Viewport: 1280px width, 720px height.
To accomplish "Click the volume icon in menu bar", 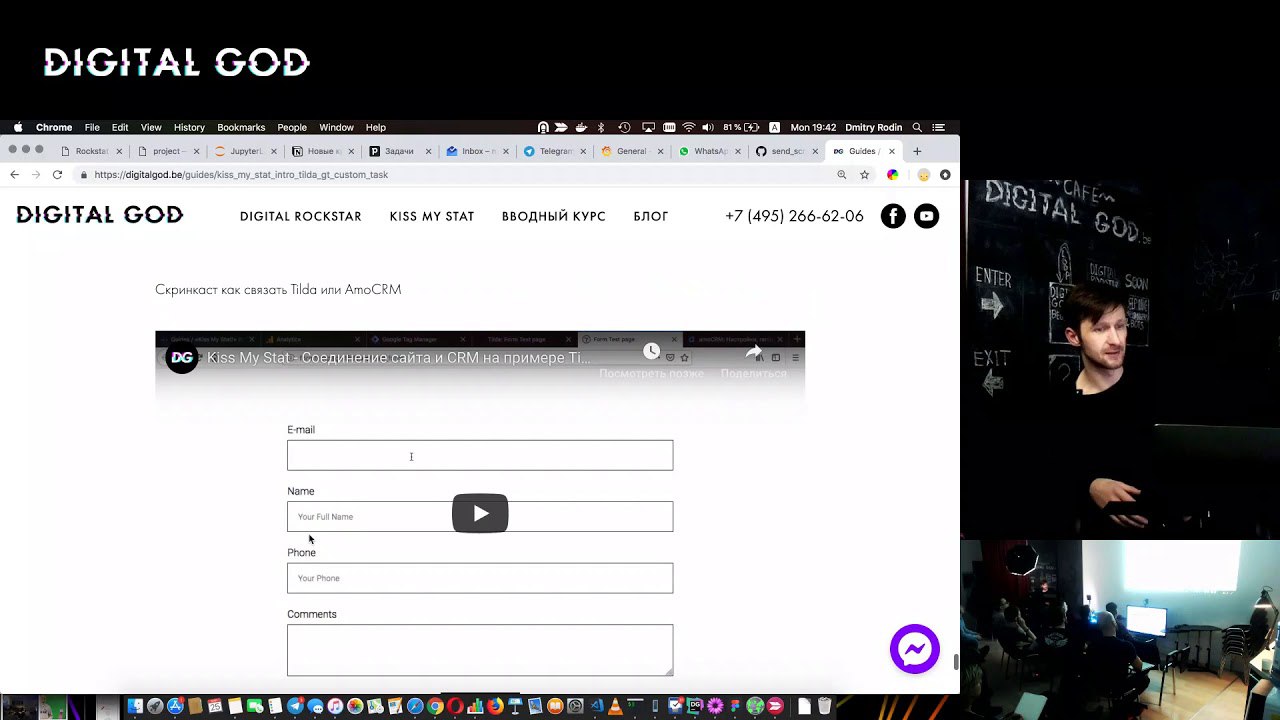I will [x=708, y=127].
